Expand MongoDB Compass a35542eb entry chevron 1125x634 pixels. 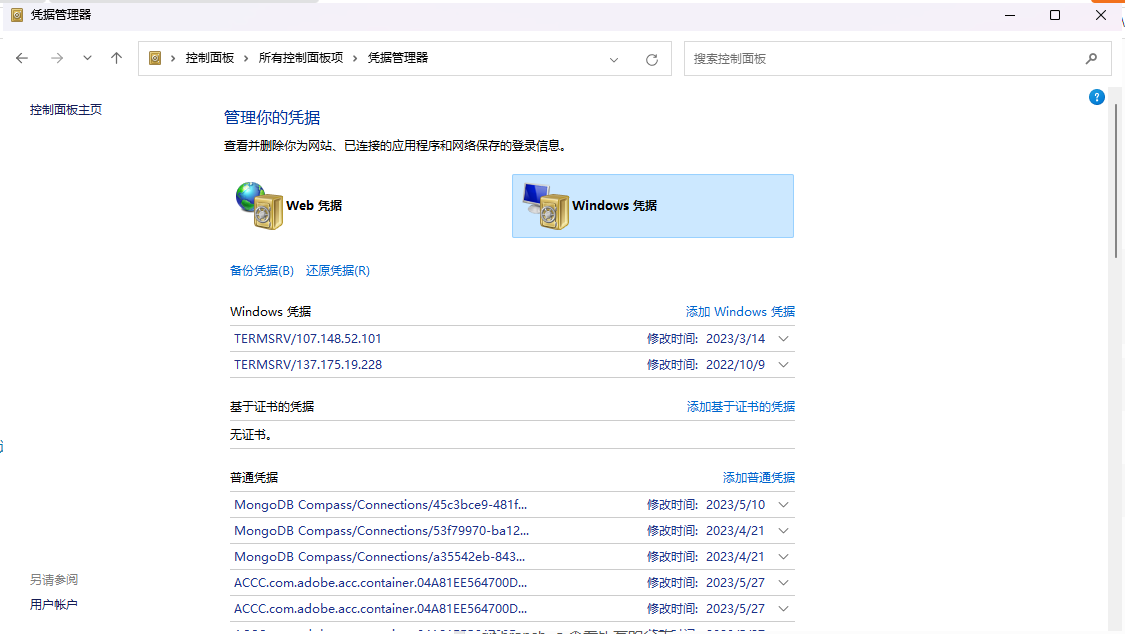(783, 557)
